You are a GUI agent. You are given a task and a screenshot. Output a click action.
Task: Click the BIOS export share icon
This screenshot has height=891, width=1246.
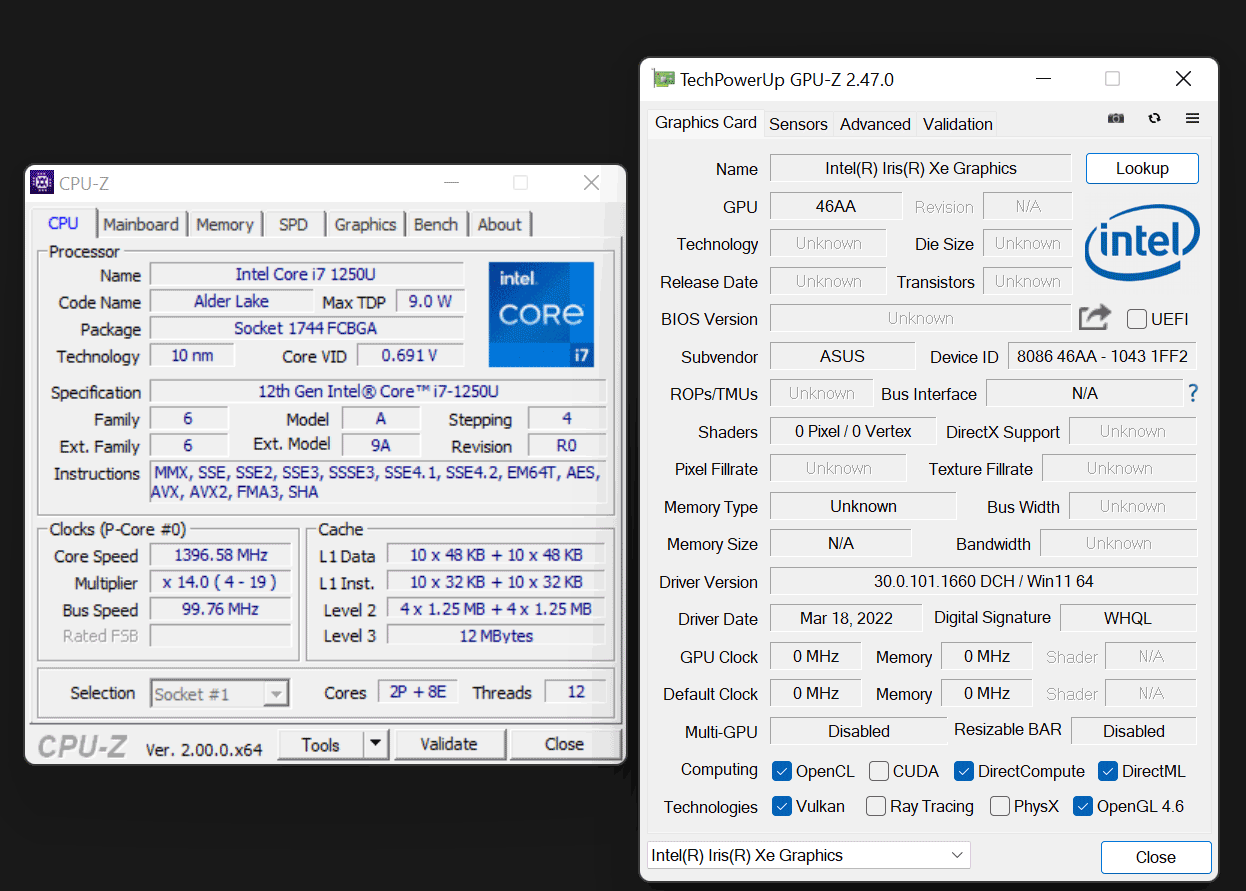1095,318
